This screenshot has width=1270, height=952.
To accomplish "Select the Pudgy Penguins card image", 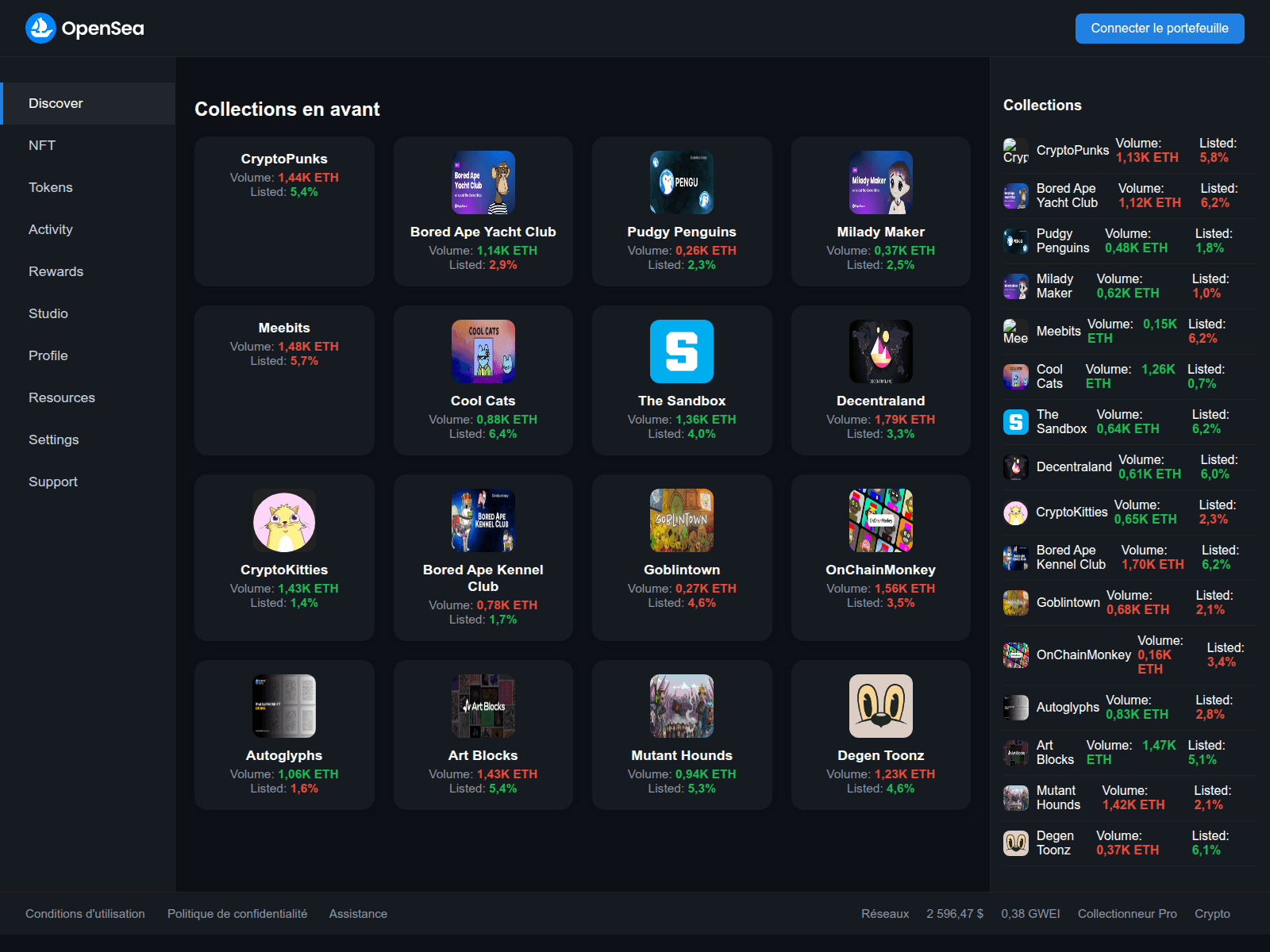I will click(681, 182).
